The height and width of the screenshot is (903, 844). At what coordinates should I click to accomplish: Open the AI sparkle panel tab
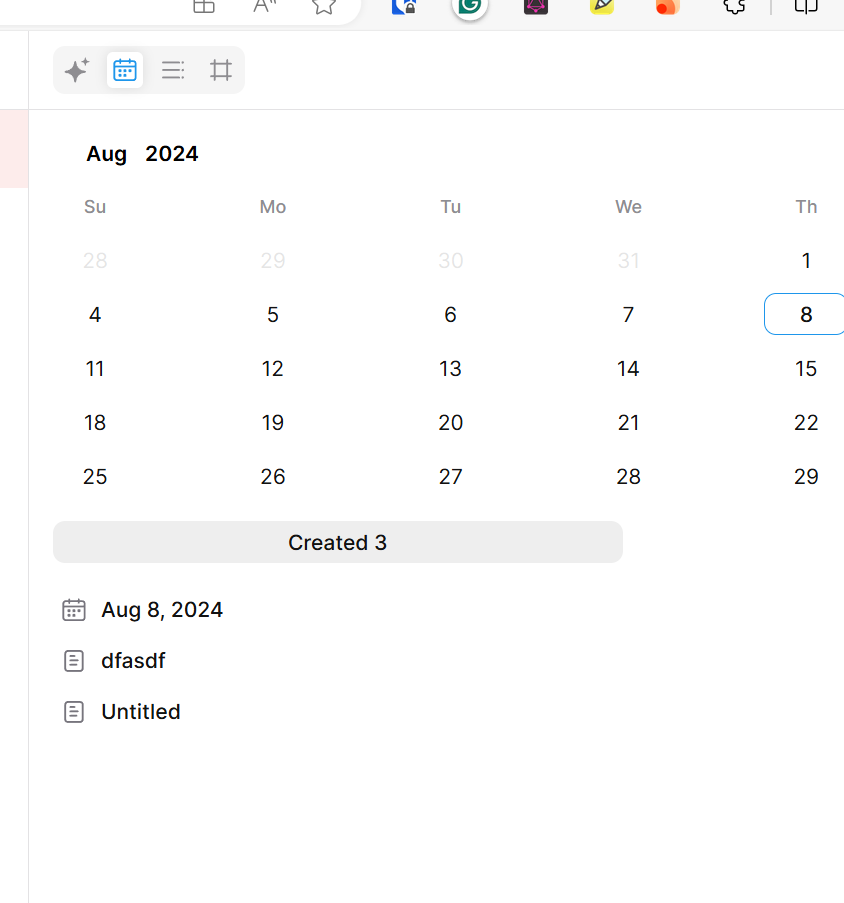pos(77,70)
